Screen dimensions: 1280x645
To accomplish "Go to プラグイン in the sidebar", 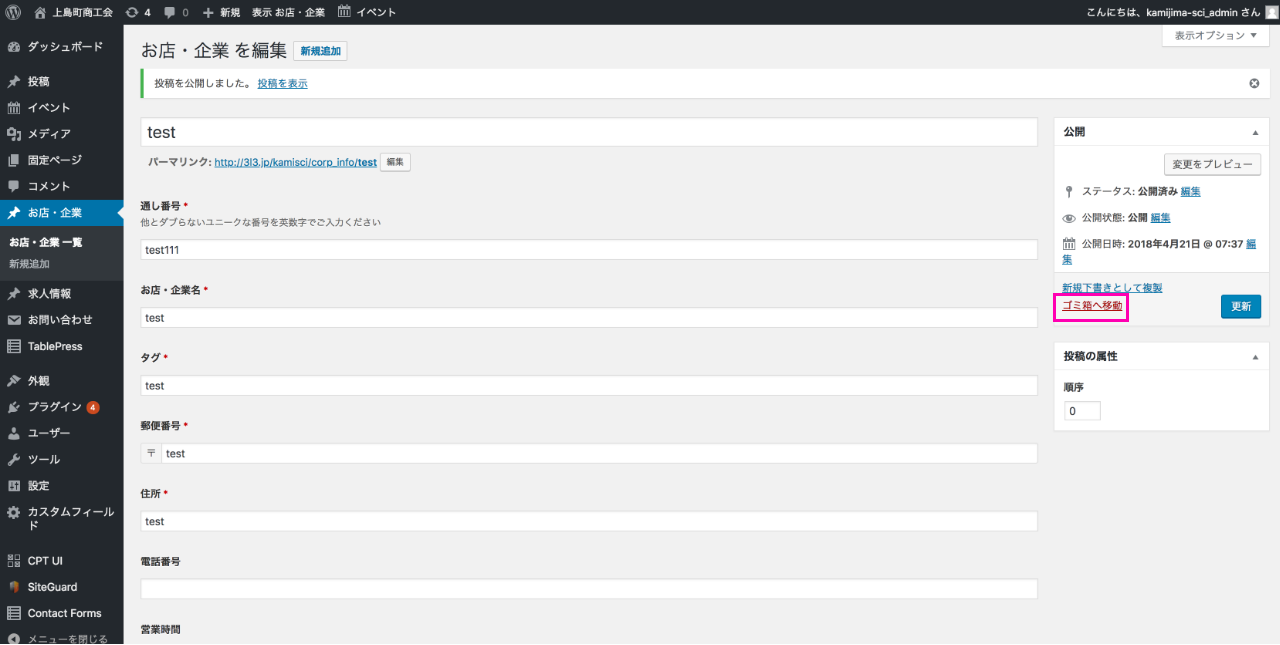I will [54, 407].
